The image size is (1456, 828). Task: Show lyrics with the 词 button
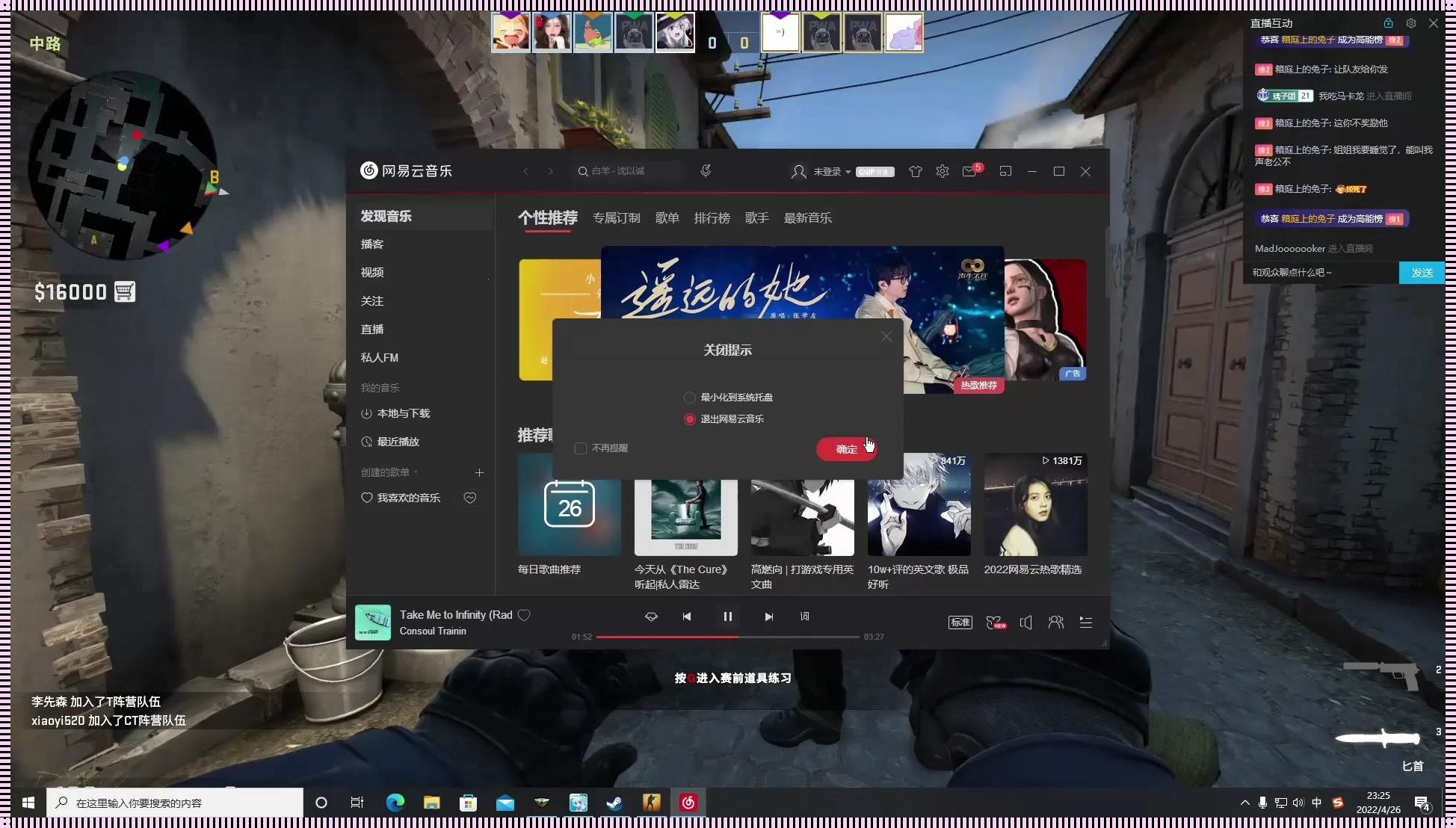coord(805,617)
